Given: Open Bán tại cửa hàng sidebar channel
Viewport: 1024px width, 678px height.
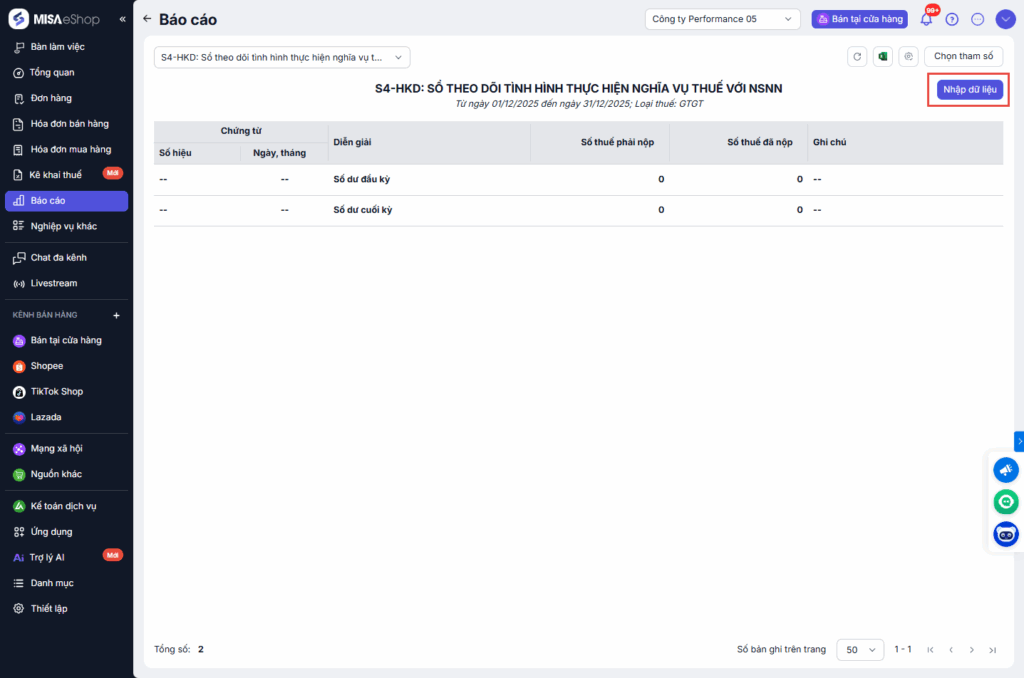Looking at the screenshot, I should (66, 340).
